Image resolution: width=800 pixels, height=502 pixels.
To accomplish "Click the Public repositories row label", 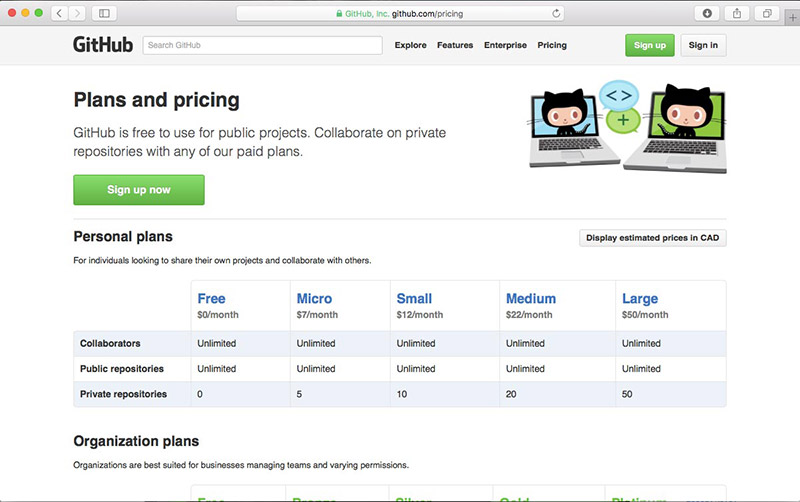I will 122,368.
